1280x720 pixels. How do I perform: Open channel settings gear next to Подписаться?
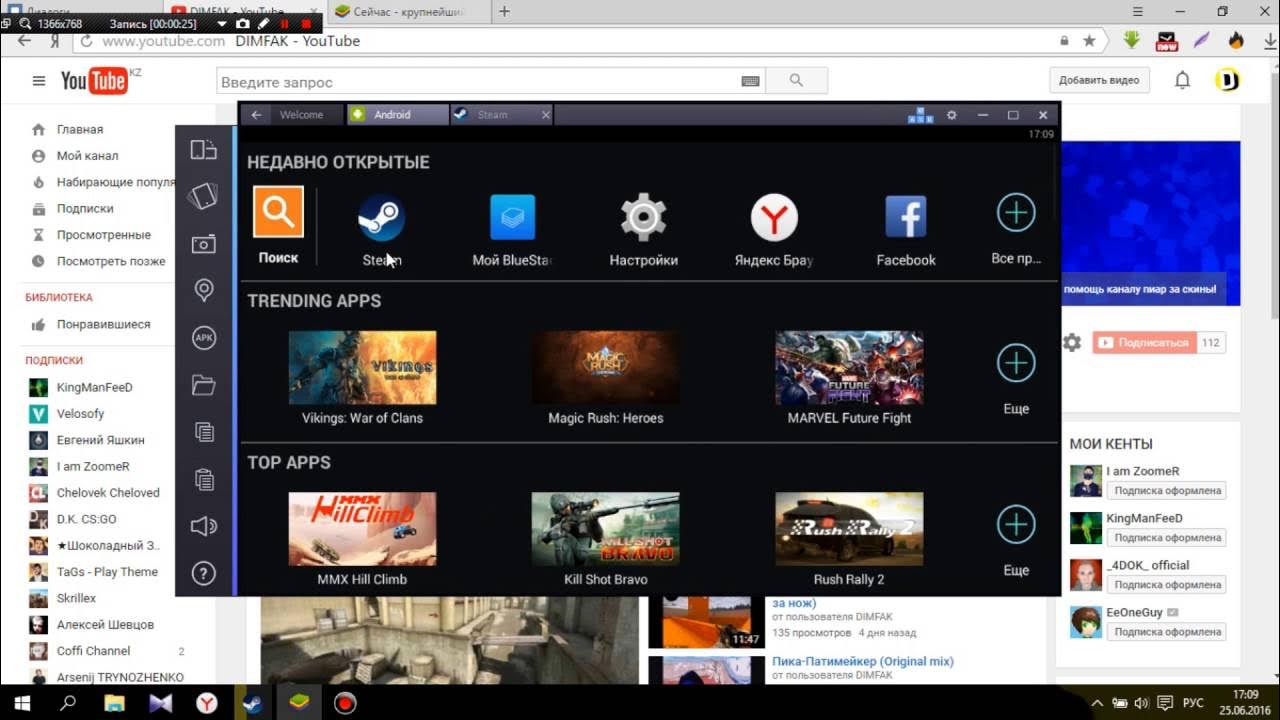1072,343
